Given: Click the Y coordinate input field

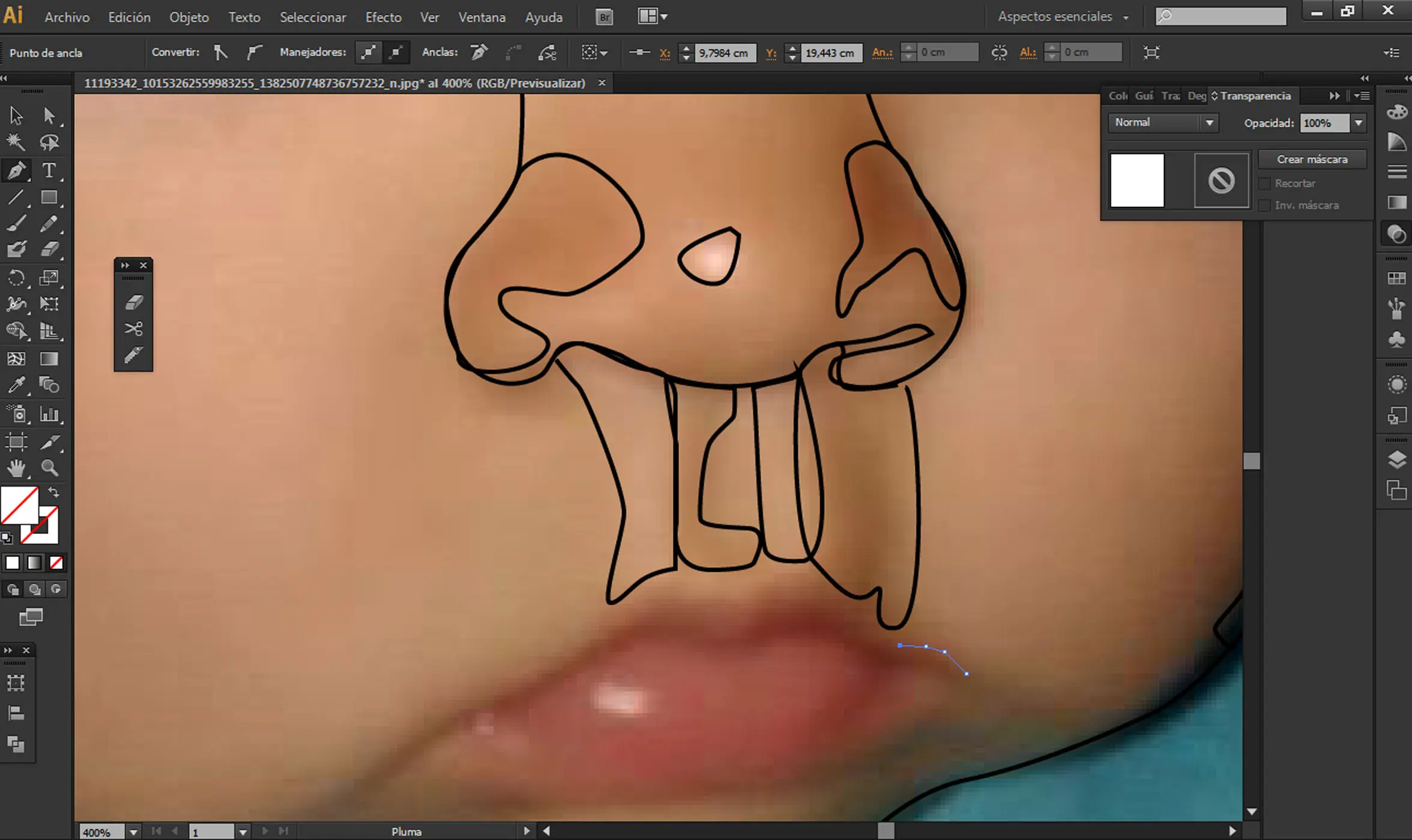Looking at the screenshot, I should point(832,53).
